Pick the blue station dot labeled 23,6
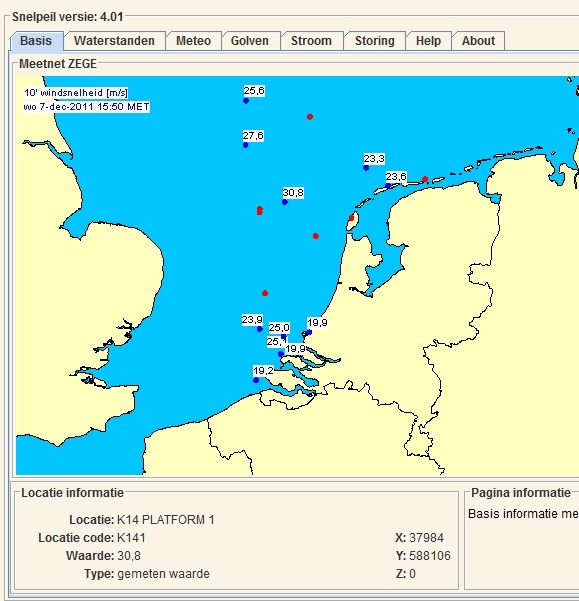 pyautogui.click(x=388, y=186)
